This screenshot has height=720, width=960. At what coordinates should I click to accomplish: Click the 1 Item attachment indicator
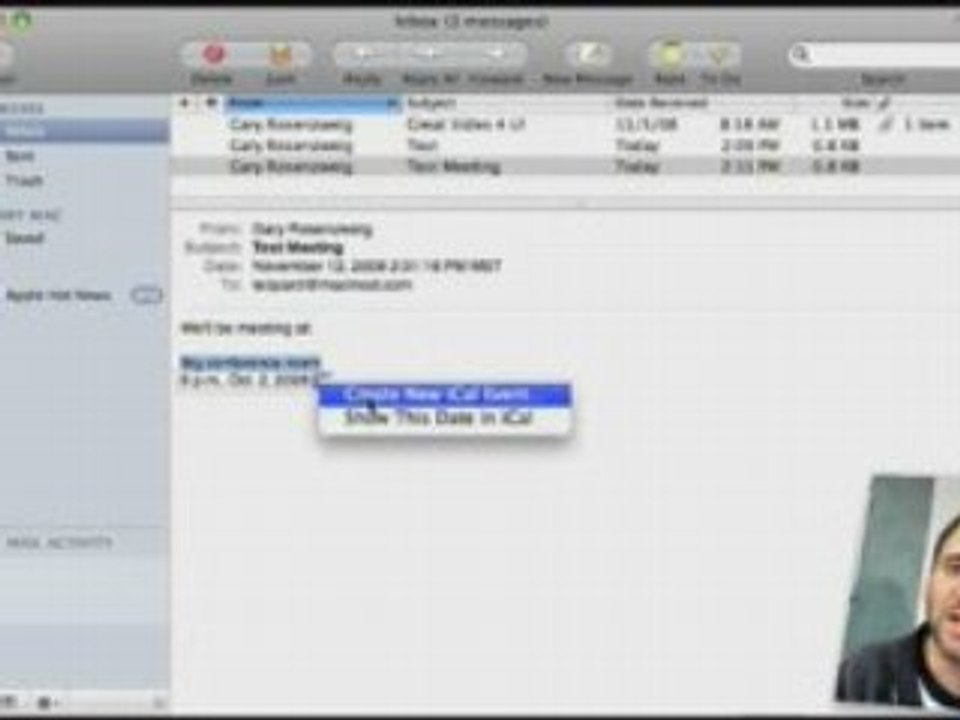[927, 125]
